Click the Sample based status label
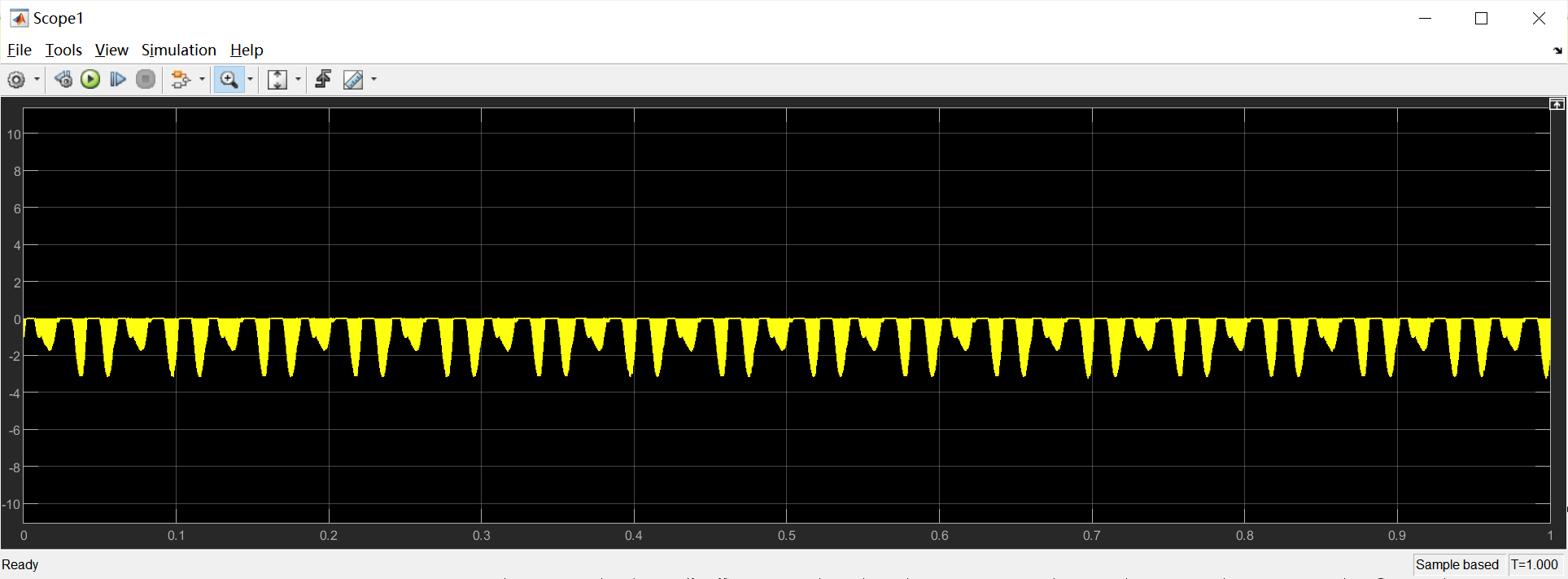Viewport: 1568px width, 579px height. click(1457, 564)
